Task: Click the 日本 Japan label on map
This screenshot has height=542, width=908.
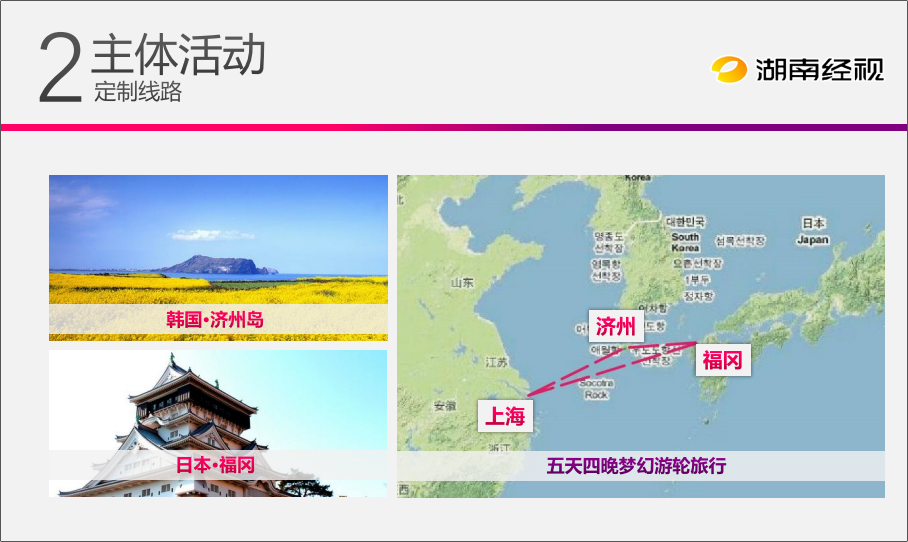Action: click(813, 231)
